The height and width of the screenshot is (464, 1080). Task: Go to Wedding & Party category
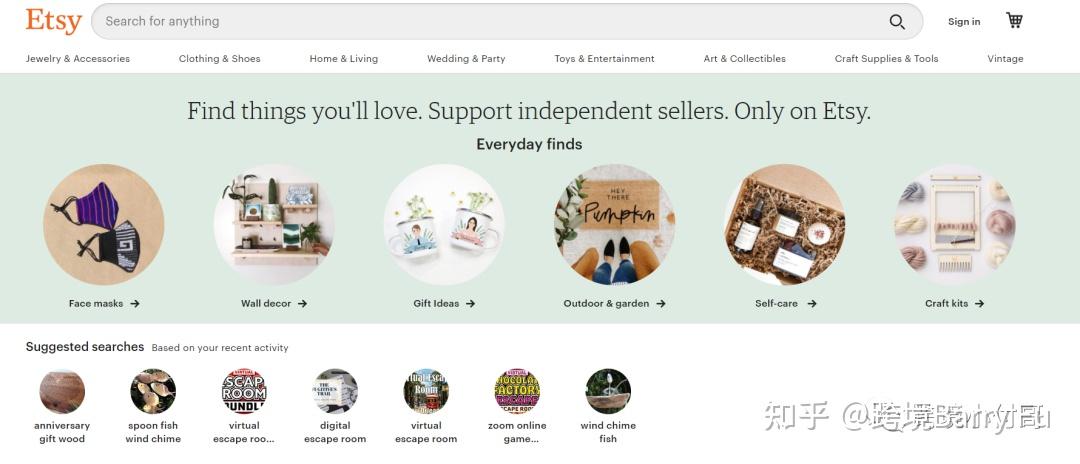click(x=466, y=59)
